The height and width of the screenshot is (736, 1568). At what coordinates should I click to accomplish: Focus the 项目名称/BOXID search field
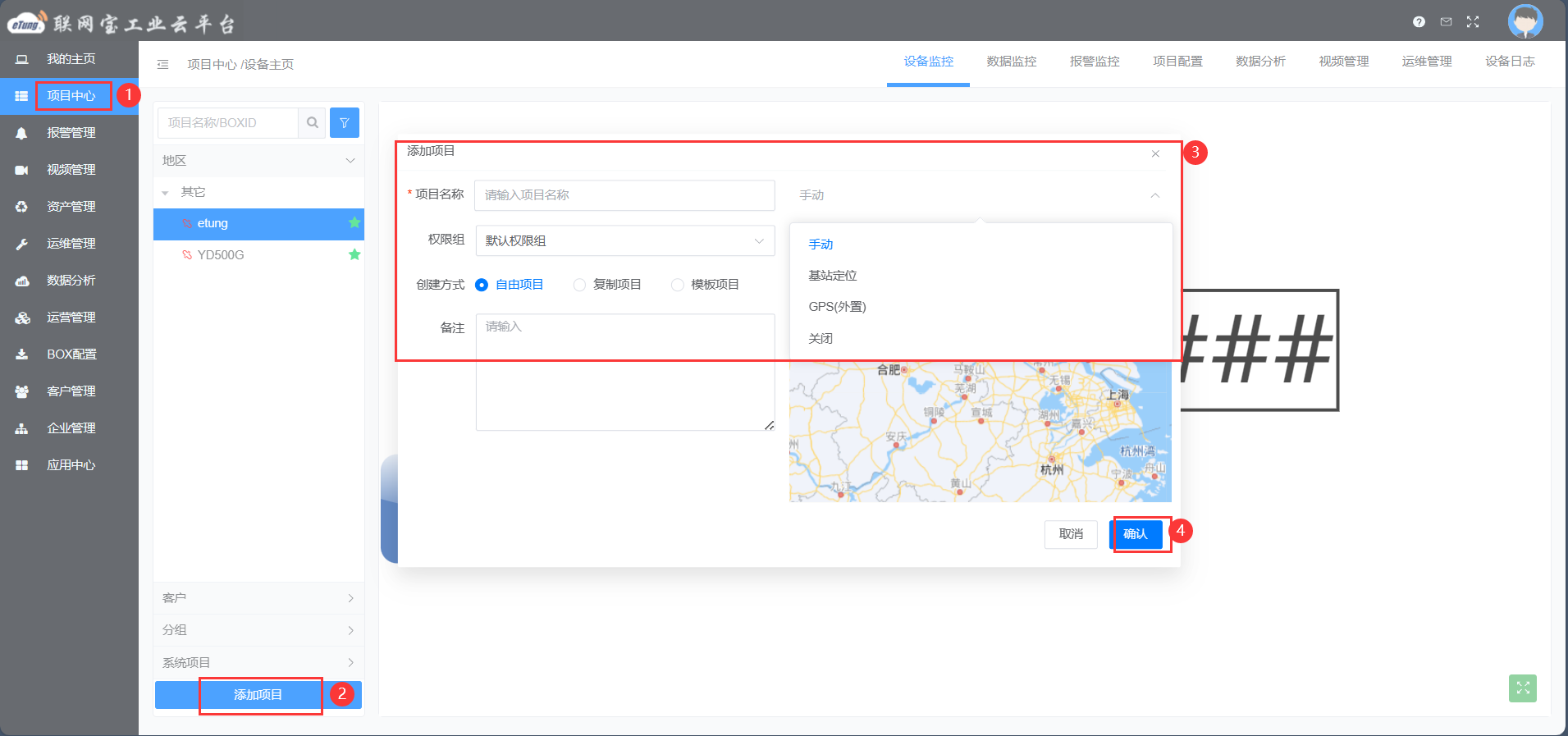coord(228,123)
